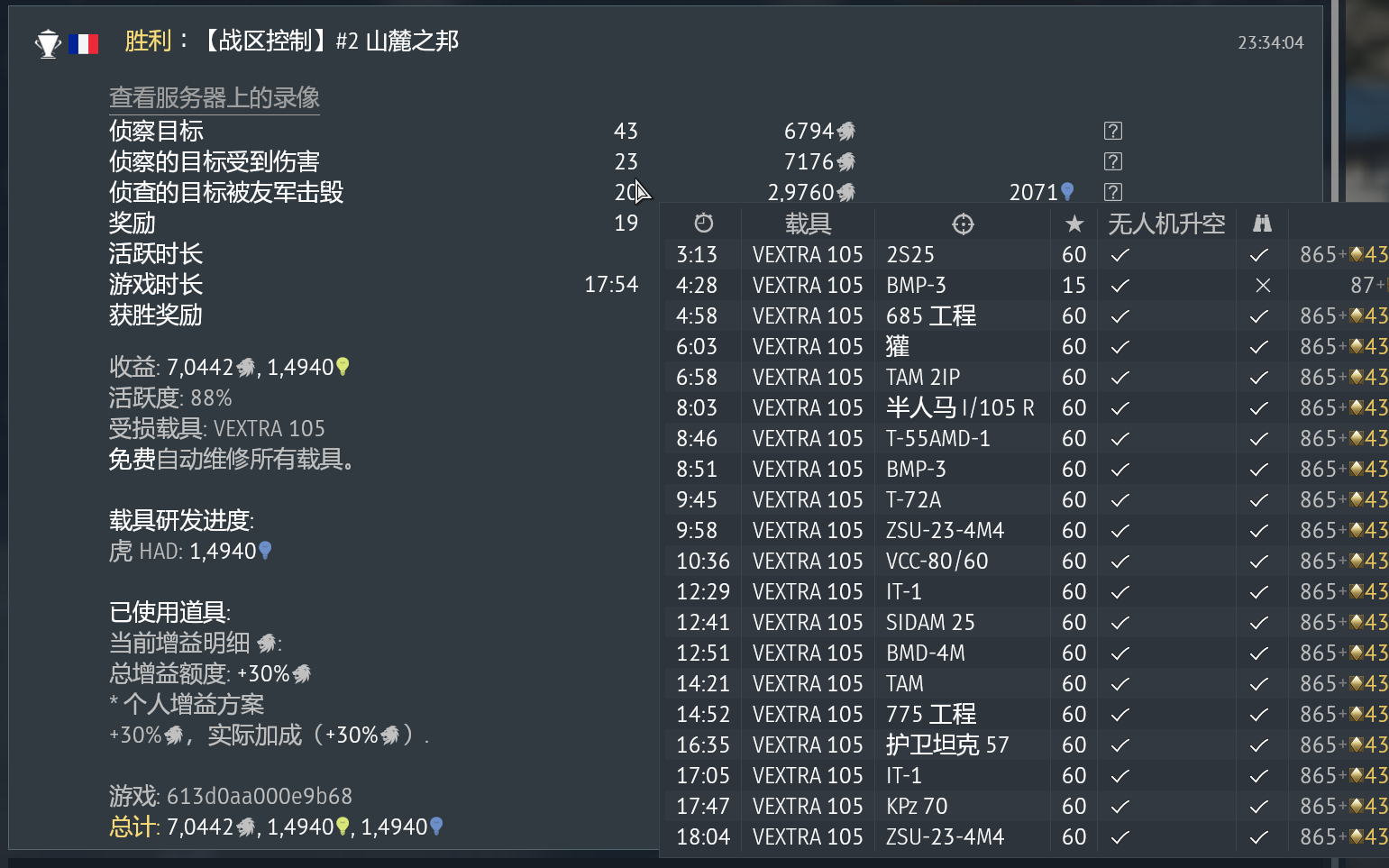This screenshot has width=1389, height=868.
Task: Click the help icon in 侦查的目标被友军击毁 row
Action: (x=1113, y=192)
